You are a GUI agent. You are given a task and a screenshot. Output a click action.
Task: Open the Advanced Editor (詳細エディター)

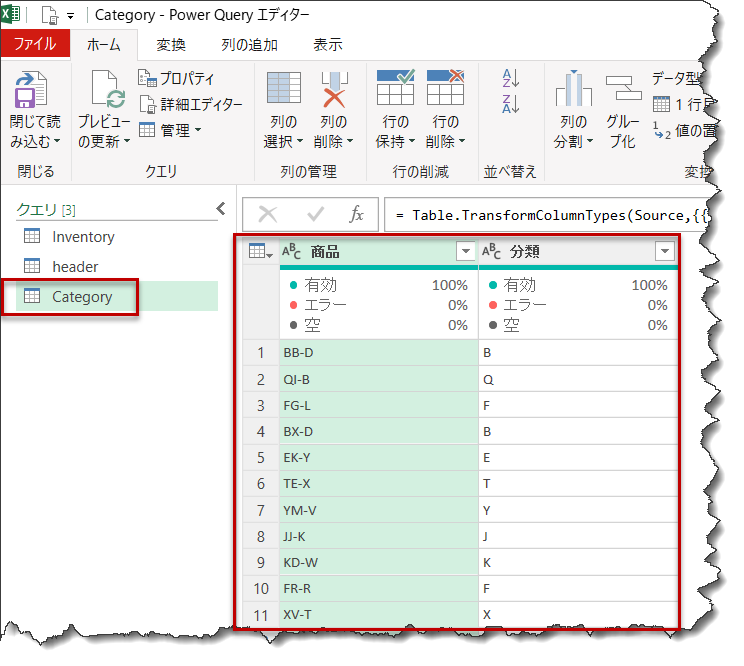tap(191, 104)
